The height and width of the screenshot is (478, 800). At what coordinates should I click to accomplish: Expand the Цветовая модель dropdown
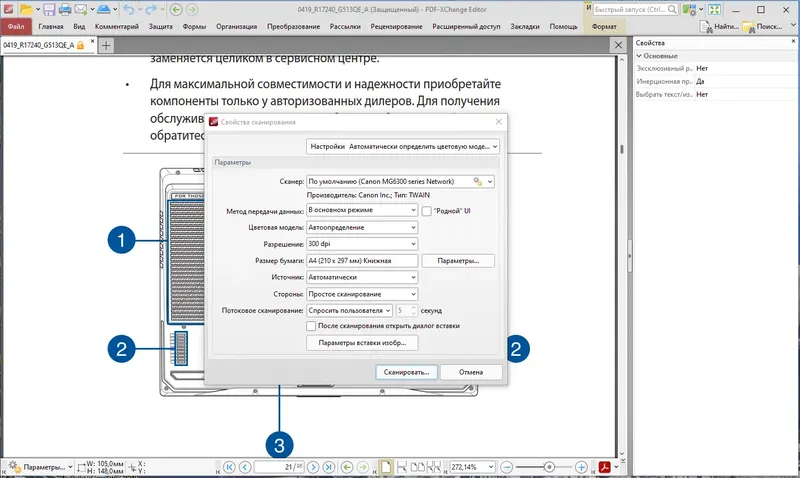tap(362, 228)
